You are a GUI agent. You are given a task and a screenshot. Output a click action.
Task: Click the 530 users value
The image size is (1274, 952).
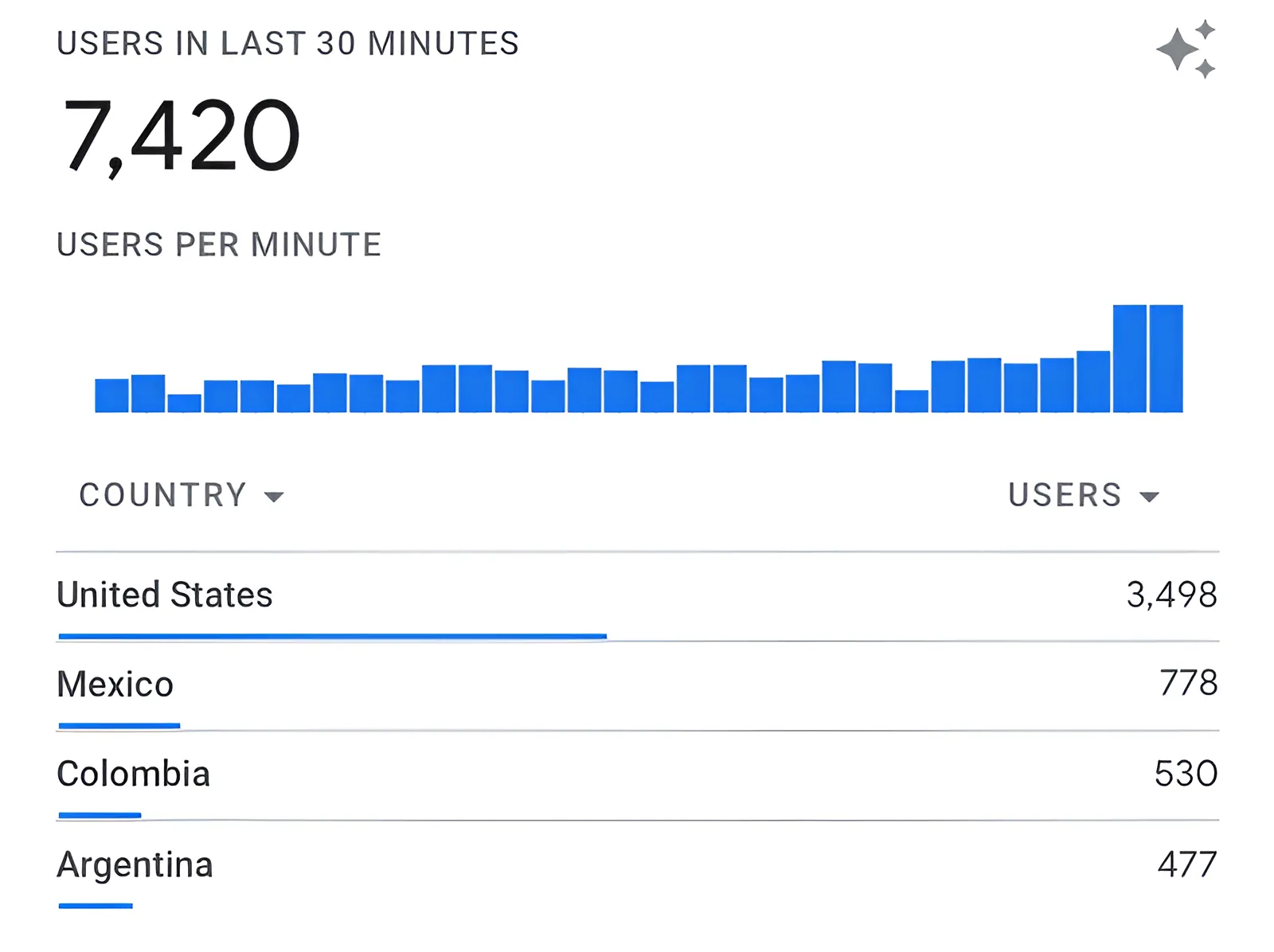(1186, 774)
